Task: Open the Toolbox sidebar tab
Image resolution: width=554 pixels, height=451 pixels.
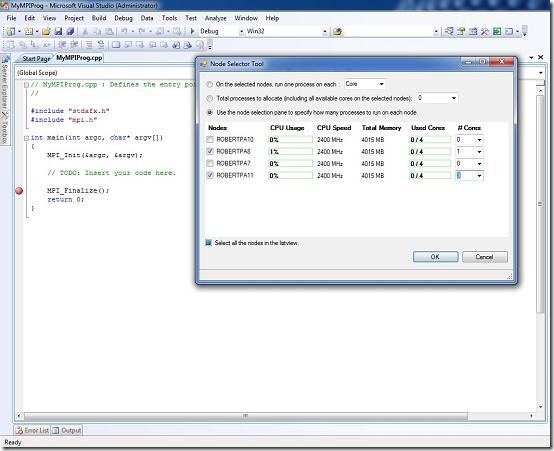Action: [x=5, y=129]
